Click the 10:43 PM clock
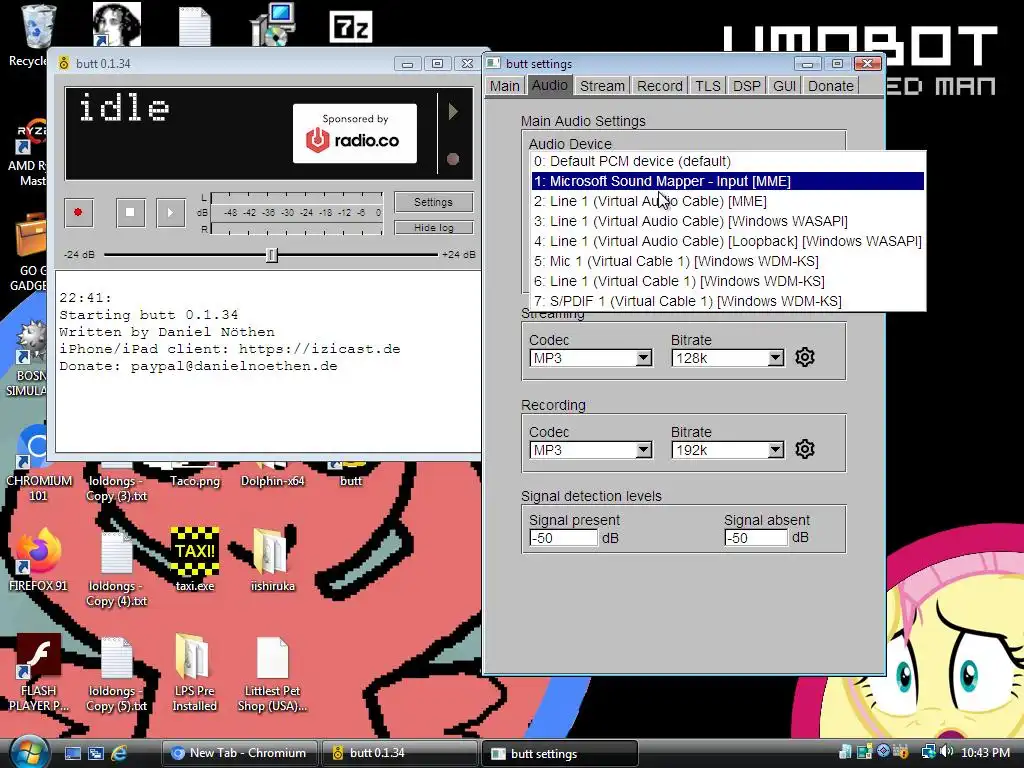 coord(985,753)
